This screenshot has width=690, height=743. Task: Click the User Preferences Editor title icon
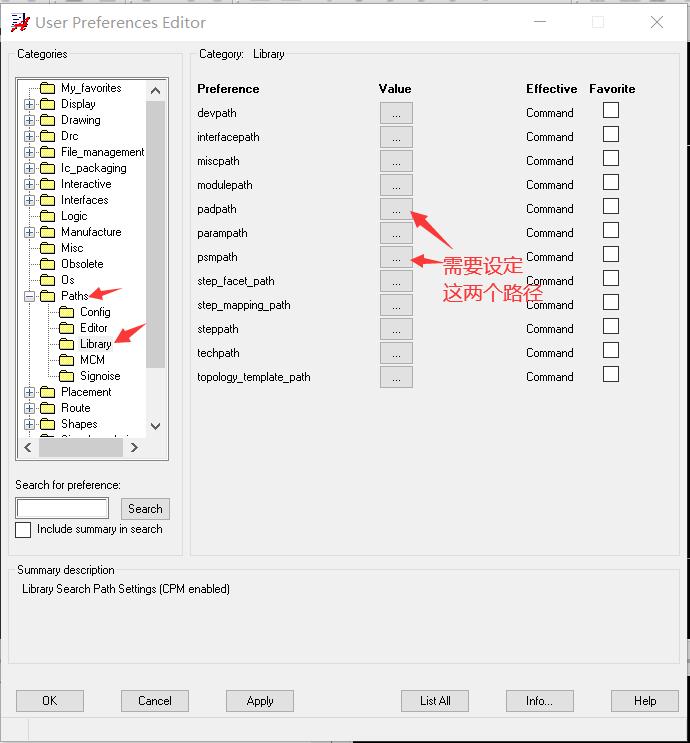[20, 22]
